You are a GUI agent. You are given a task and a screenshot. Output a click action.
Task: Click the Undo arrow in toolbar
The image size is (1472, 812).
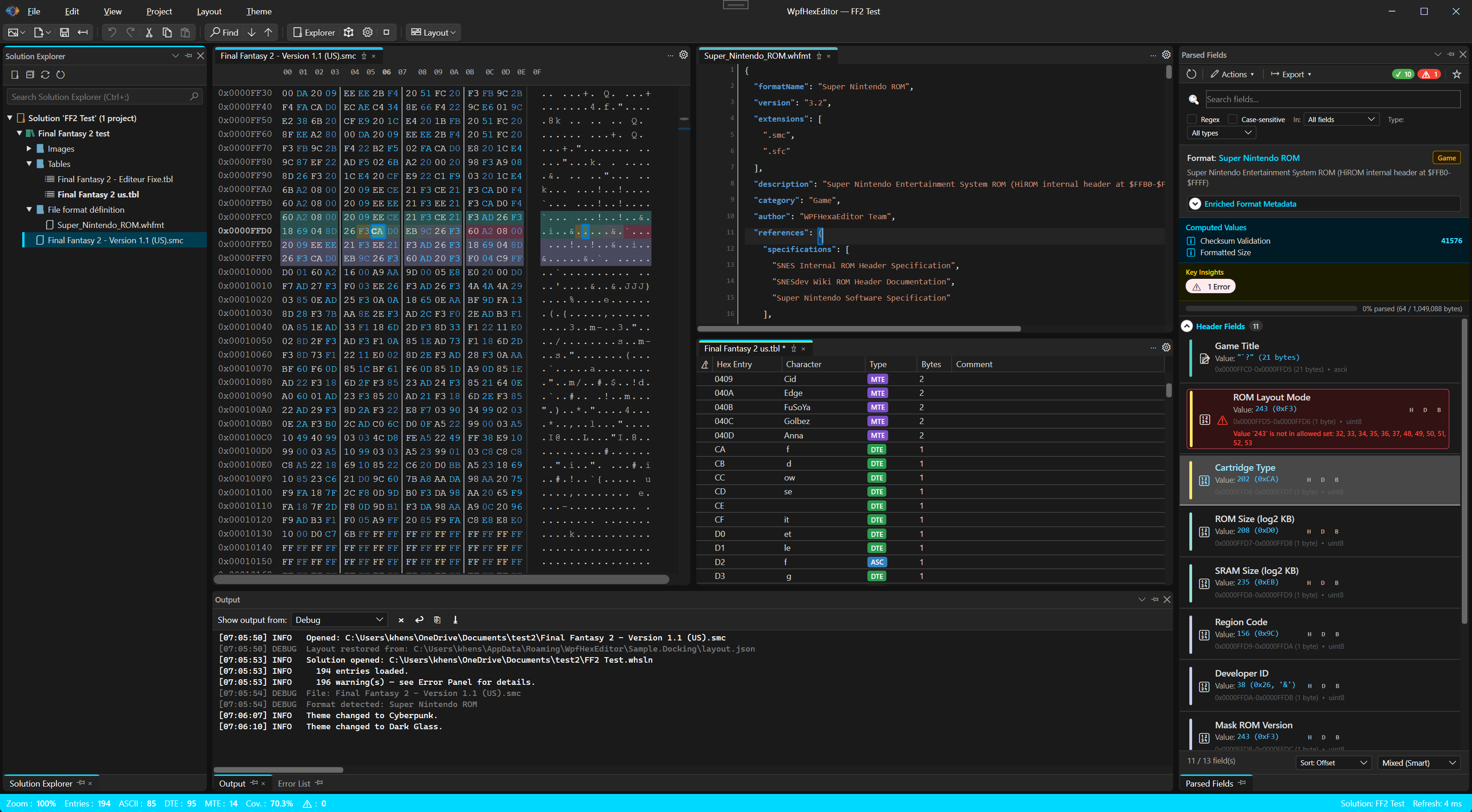click(x=112, y=32)
